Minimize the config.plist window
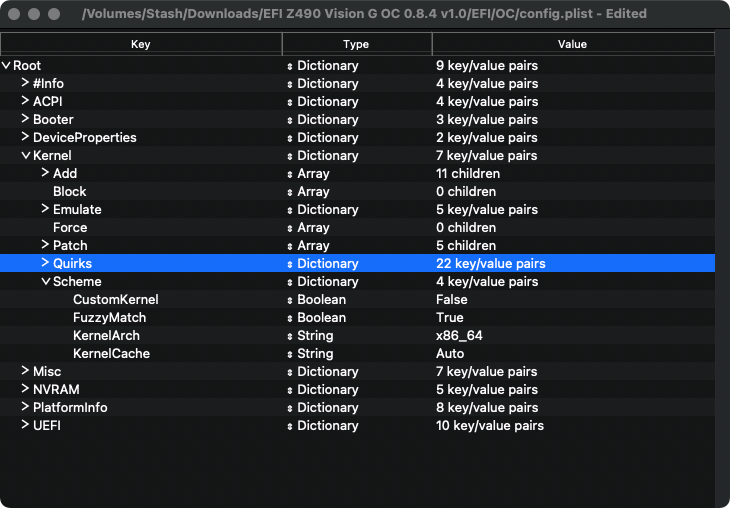Viewport: 730px width, 508px height. click(x=34, y=14)
